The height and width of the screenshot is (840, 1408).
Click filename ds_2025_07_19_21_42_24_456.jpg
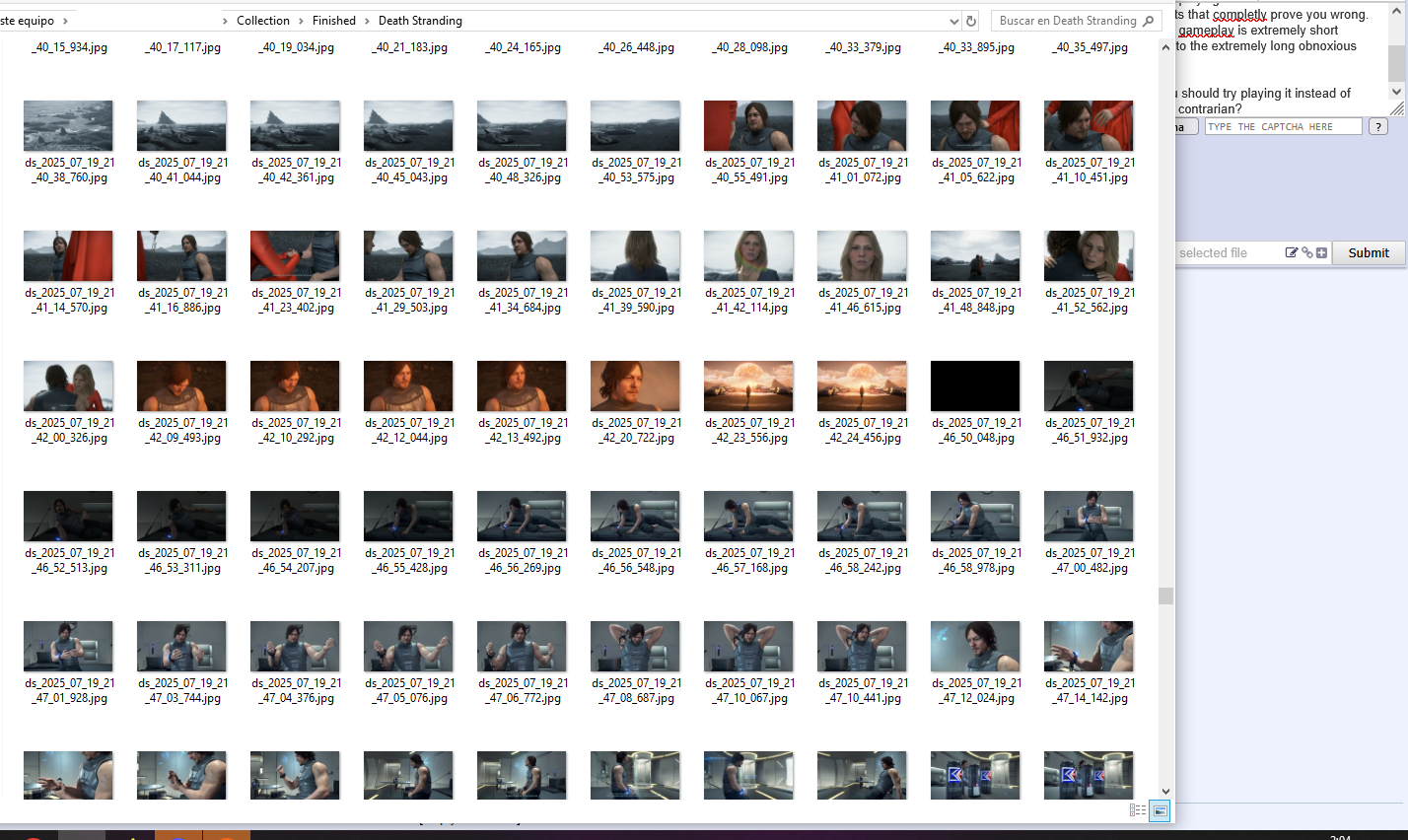862,431
